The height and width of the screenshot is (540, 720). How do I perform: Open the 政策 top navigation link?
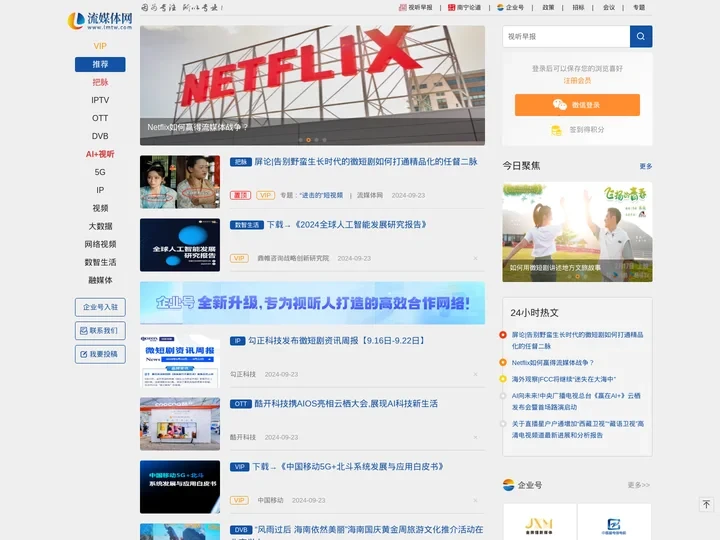[x=548, y=7]
